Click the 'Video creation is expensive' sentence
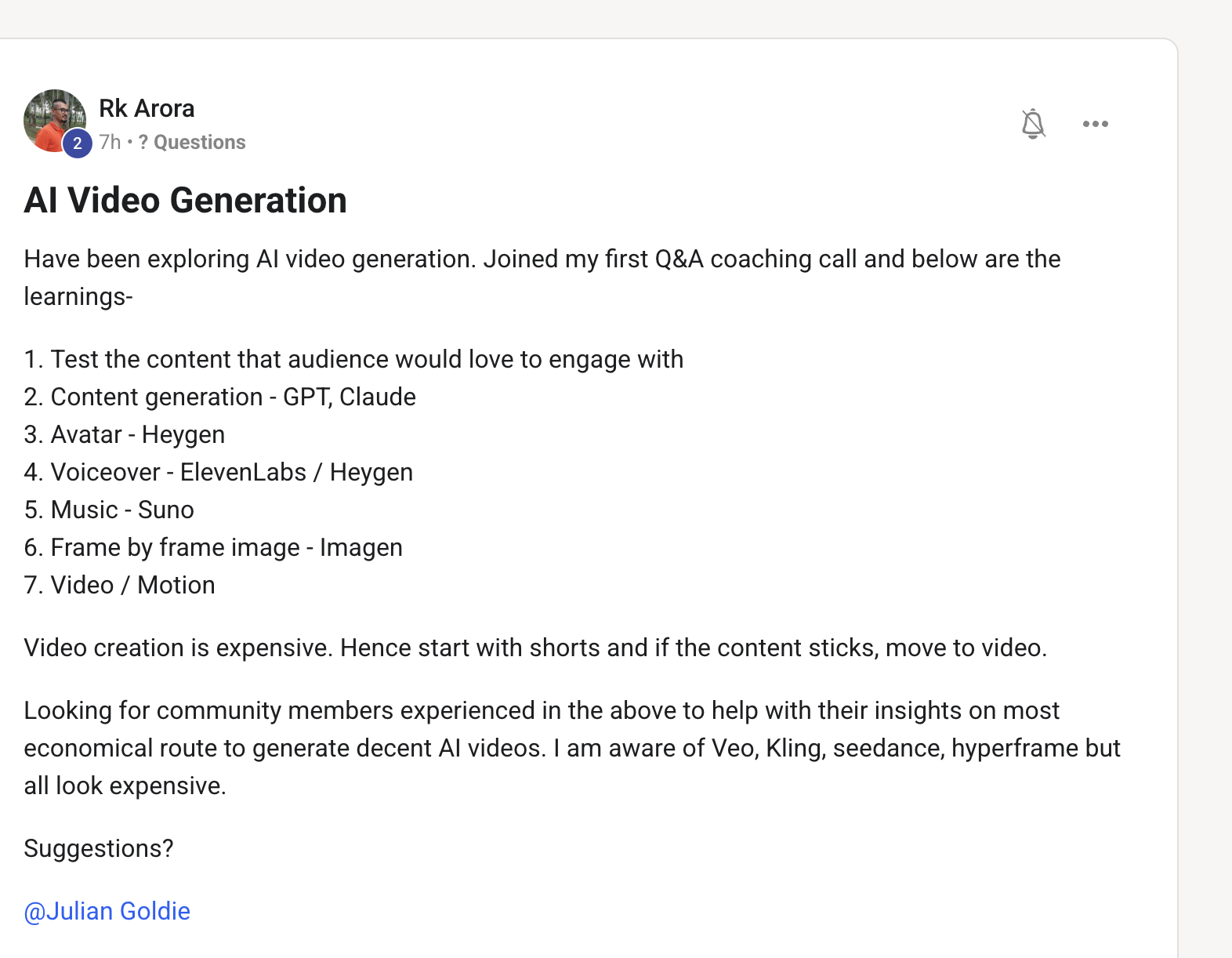The image size is (1232, 958). 535,648
